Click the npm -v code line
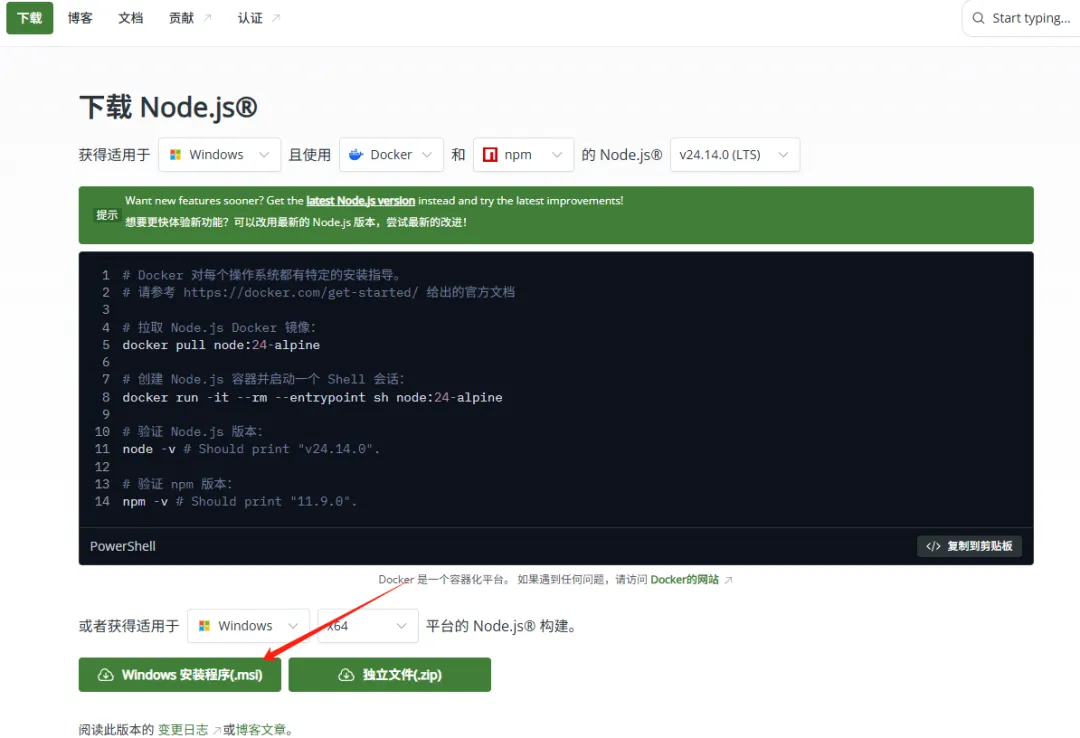Viewport: 1080px width, 738px height. 239,501
